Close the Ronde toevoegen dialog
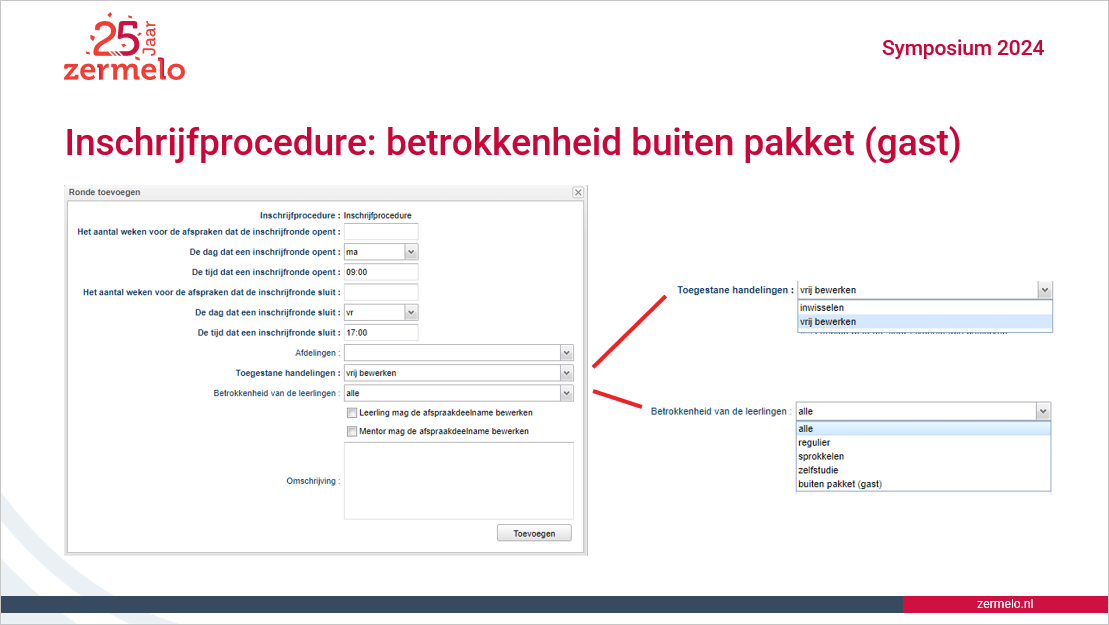The width and height of the screenshot is (1109, 625). click(x=578, y=192)
